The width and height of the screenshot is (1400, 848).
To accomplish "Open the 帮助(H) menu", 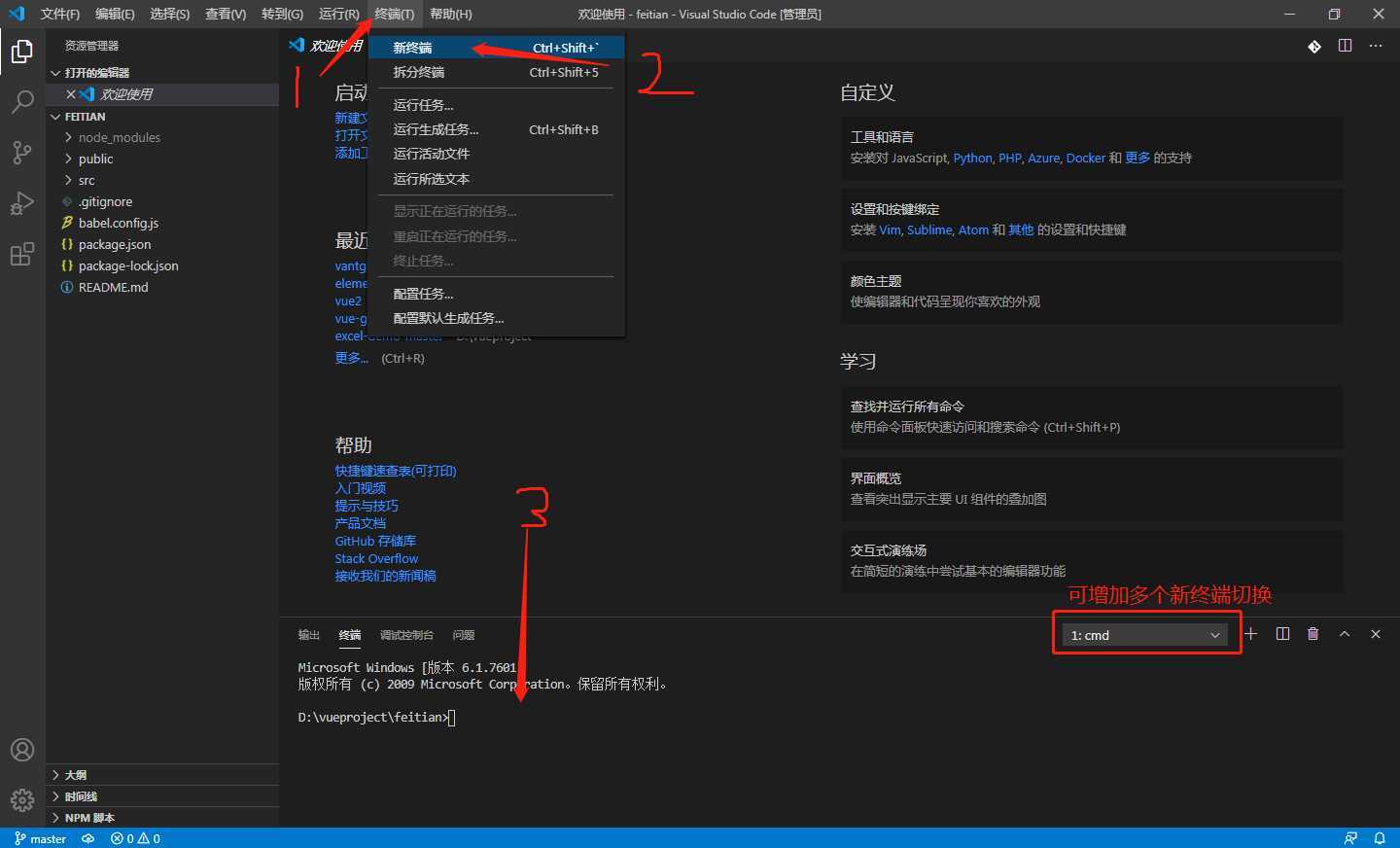I will tap(451, 14).
